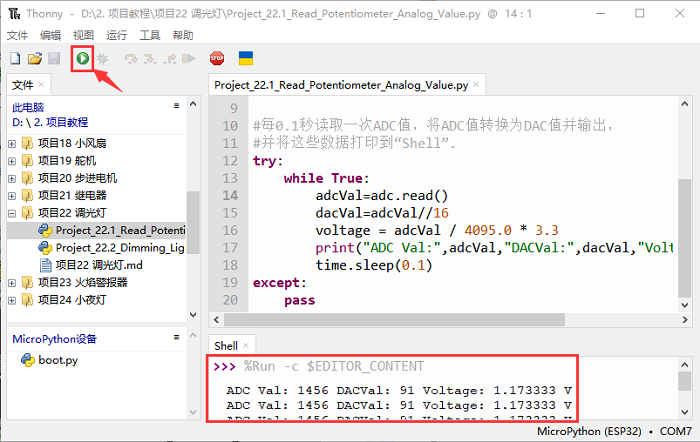This screenshot has height=442, width=700.
Task: Click the Save floppy disk icon
Action: (x=54, y=59)
